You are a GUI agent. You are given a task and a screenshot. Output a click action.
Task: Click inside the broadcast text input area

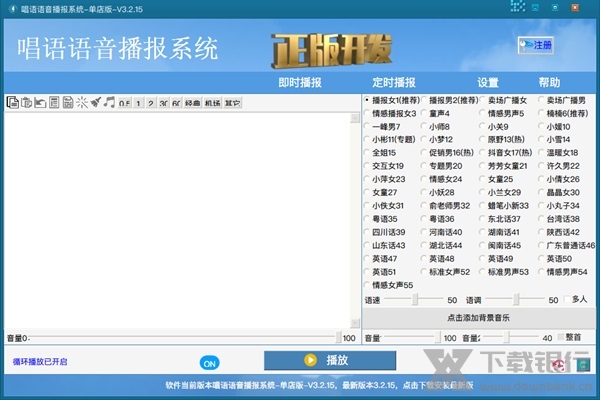[x=177, y=220]
